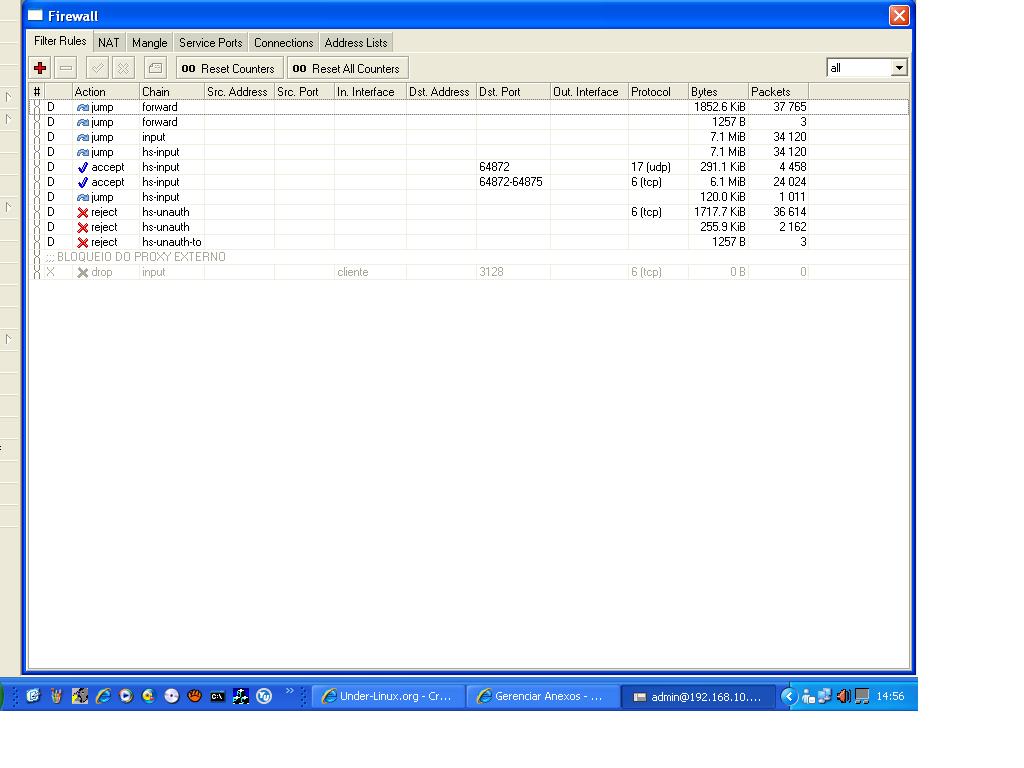Viewport: 1024px width, 768px height.
Task: Click the red plus add rule icon
Action: tap(40, 68)
